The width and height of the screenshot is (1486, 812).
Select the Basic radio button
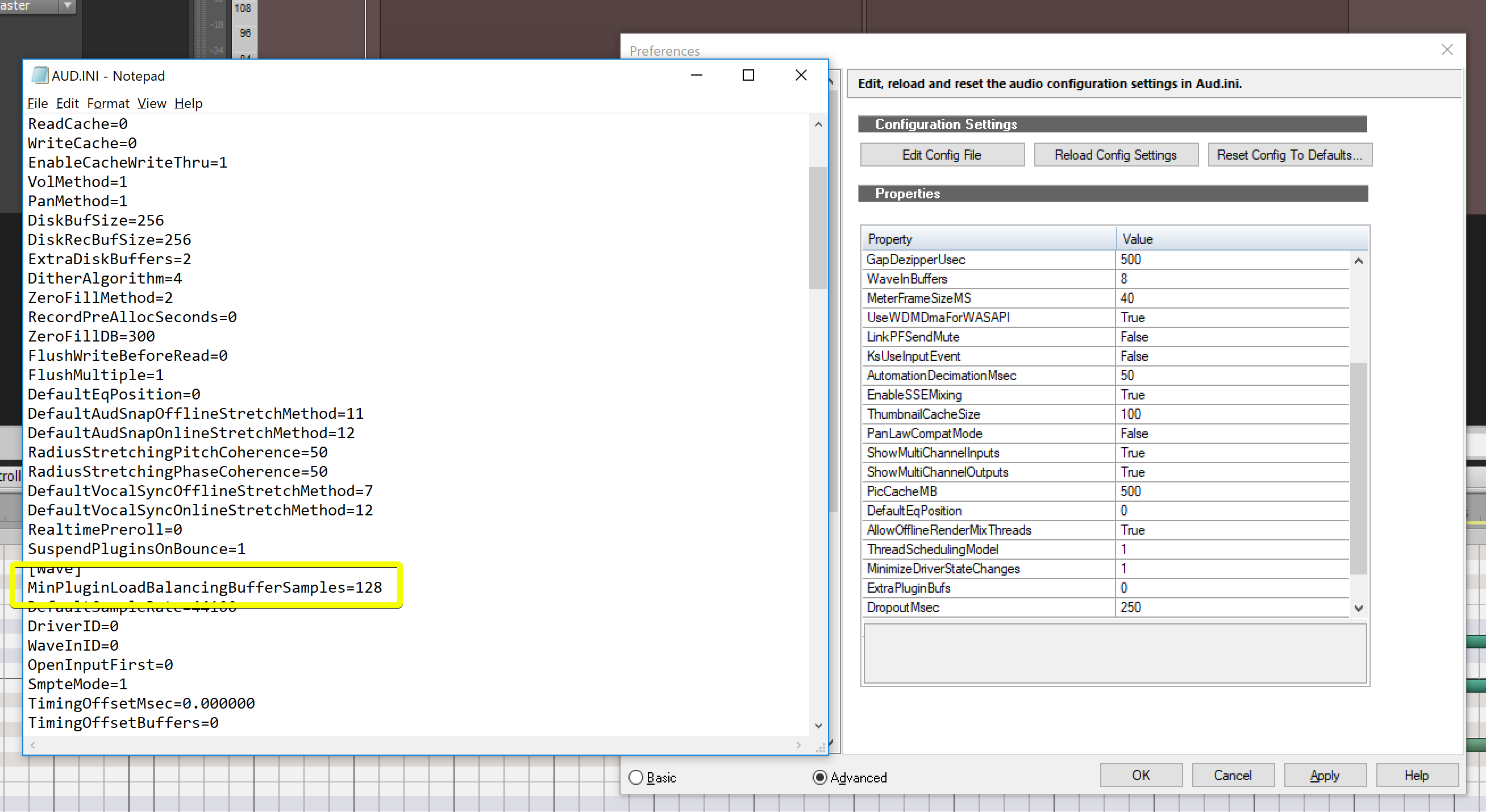tap(636, 777)
